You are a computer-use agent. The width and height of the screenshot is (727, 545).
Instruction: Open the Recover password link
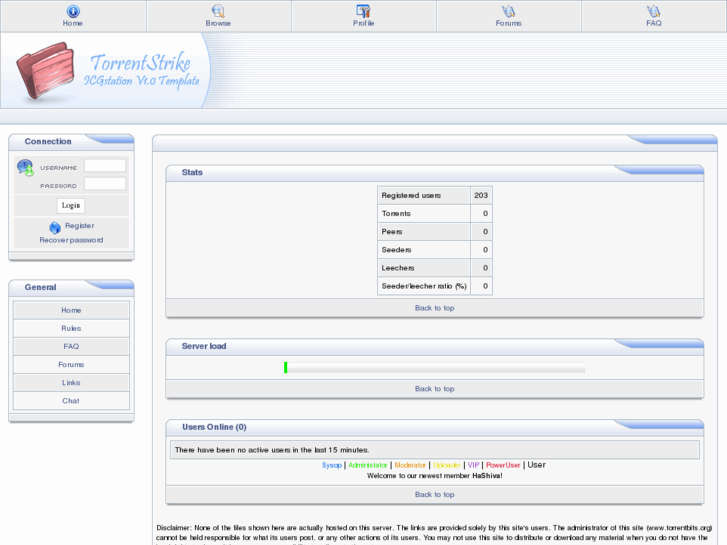click(x=71, y=240)
